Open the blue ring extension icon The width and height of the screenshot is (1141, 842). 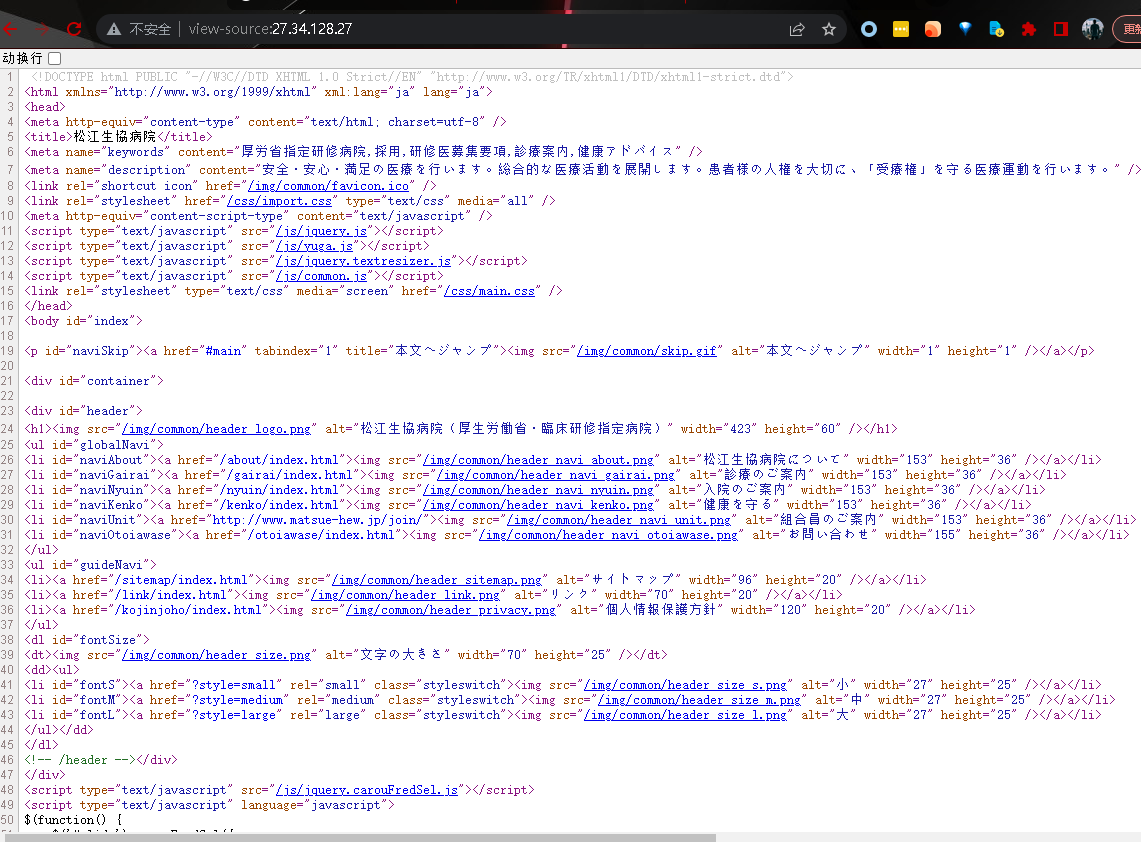pyautogui.click(x=869, y=29)
